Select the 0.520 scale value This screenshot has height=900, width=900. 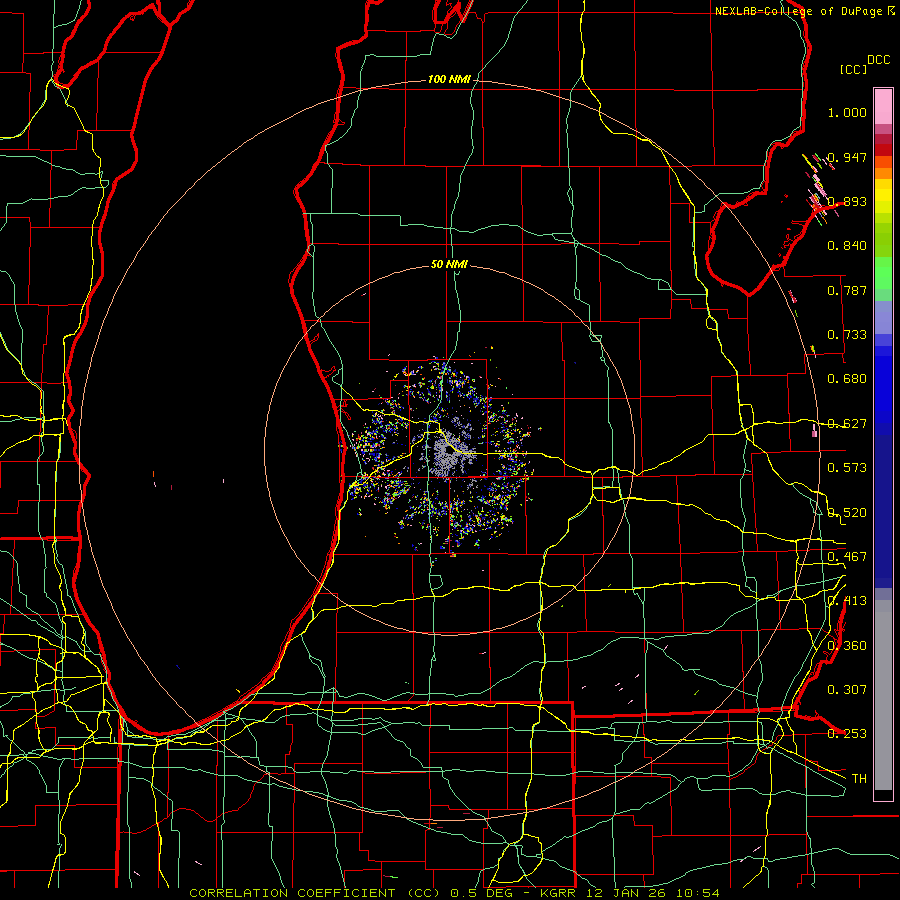[847, 513]
